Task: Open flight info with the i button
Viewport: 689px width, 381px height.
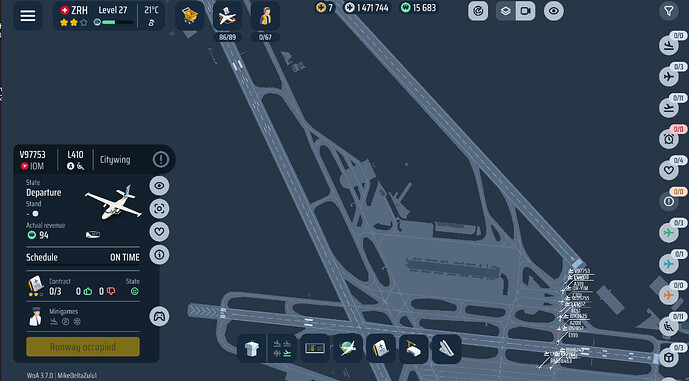Action: pyautogui.click(x=159, y=254)
